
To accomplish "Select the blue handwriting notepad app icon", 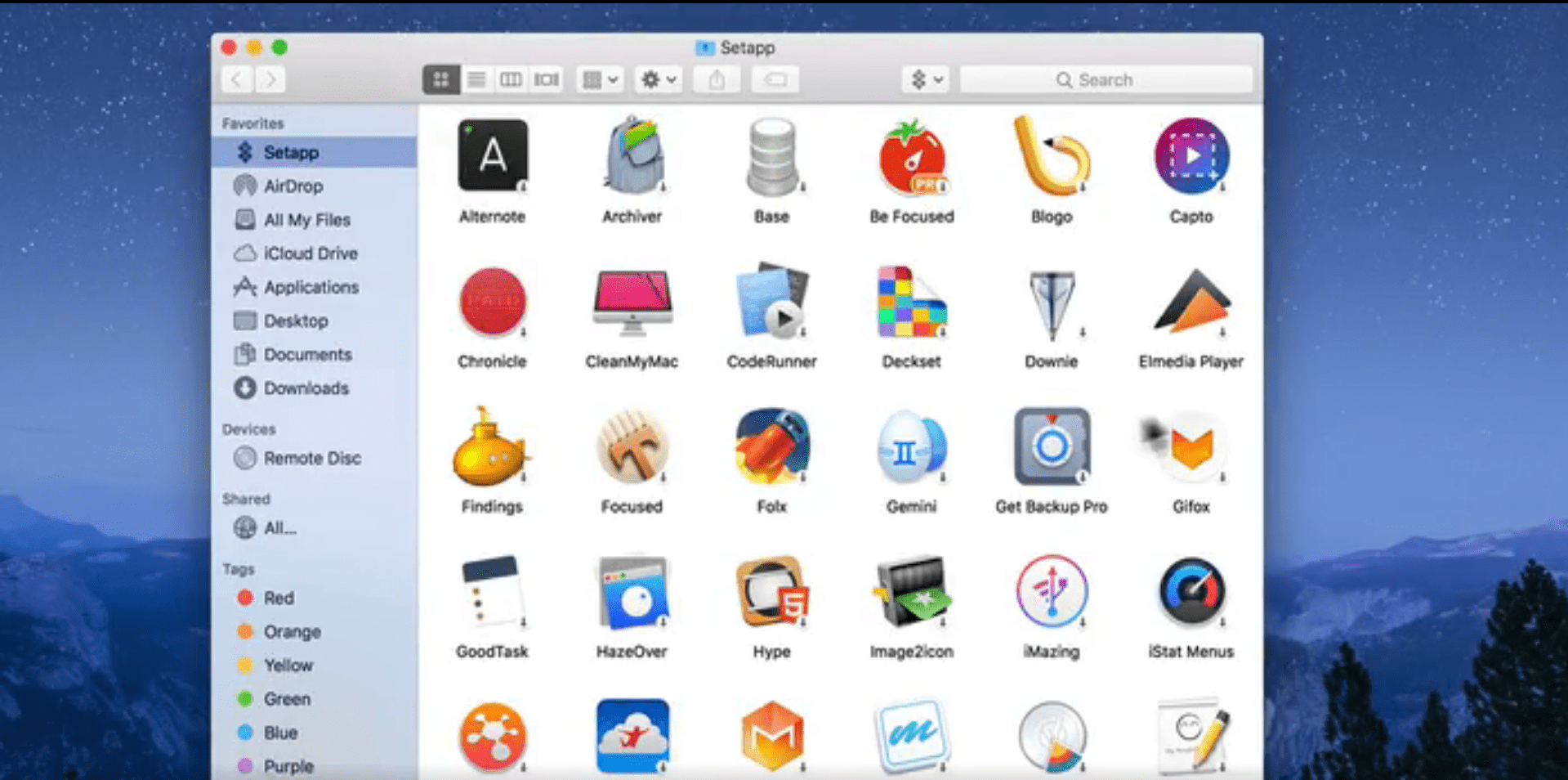I will click(912, 737).
